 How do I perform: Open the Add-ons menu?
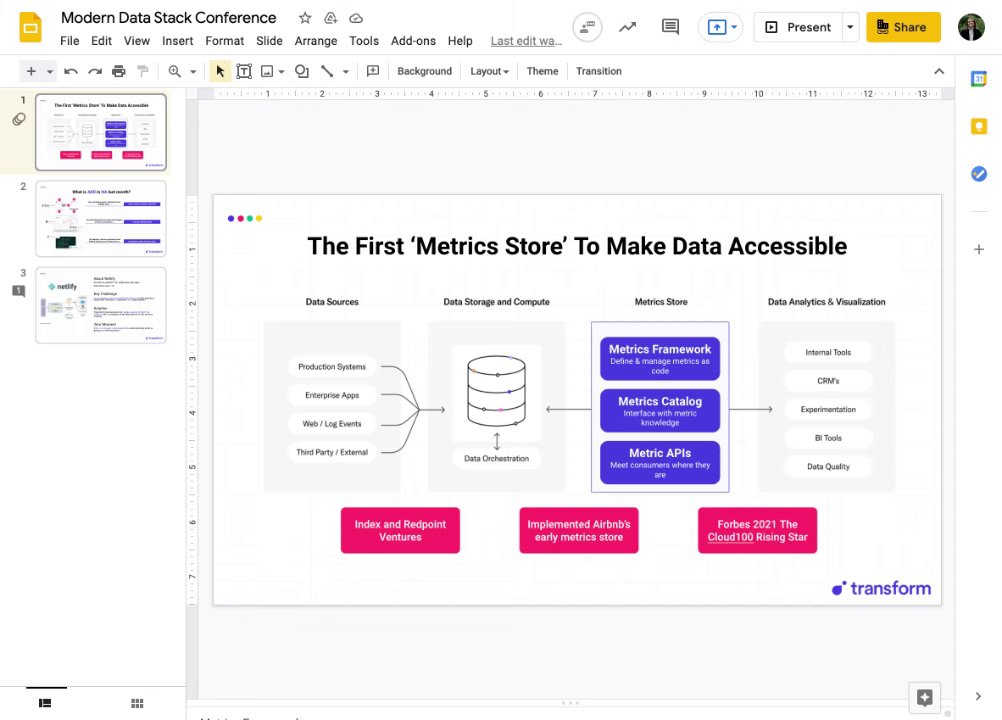[x=413, y=41]
